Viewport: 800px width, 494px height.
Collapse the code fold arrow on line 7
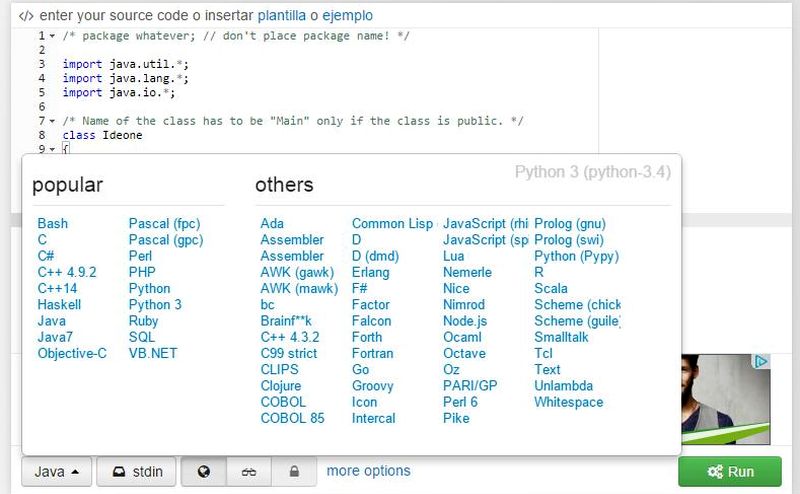52,121
